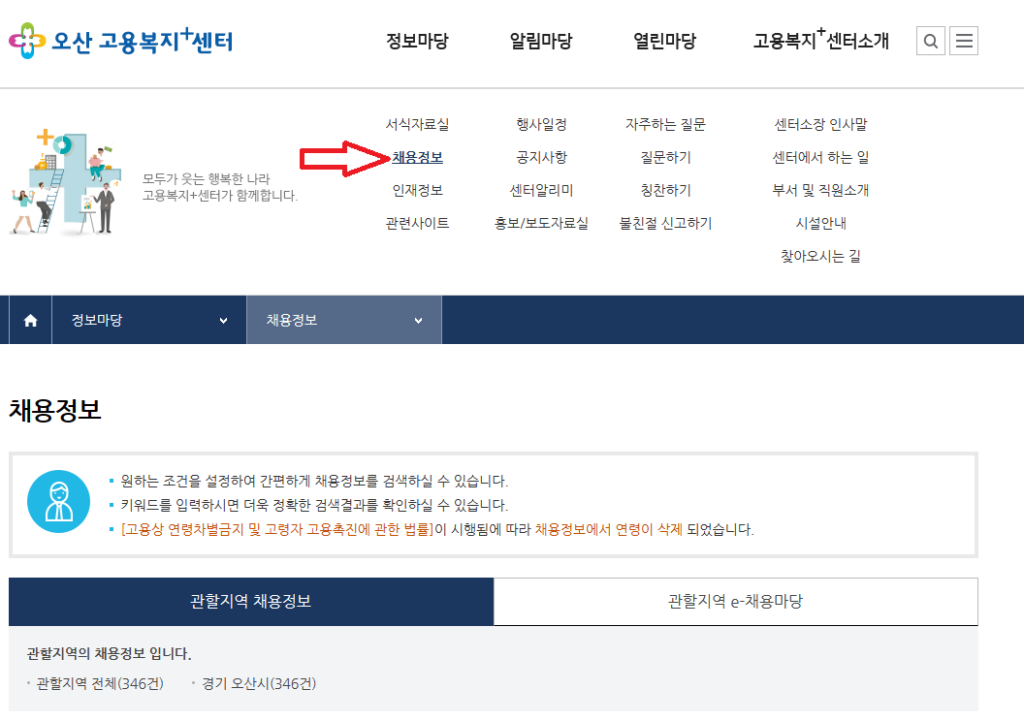Click the 오산 고용복지+센터 logo
Viewport: 1024px width, 721px height.
120,41
